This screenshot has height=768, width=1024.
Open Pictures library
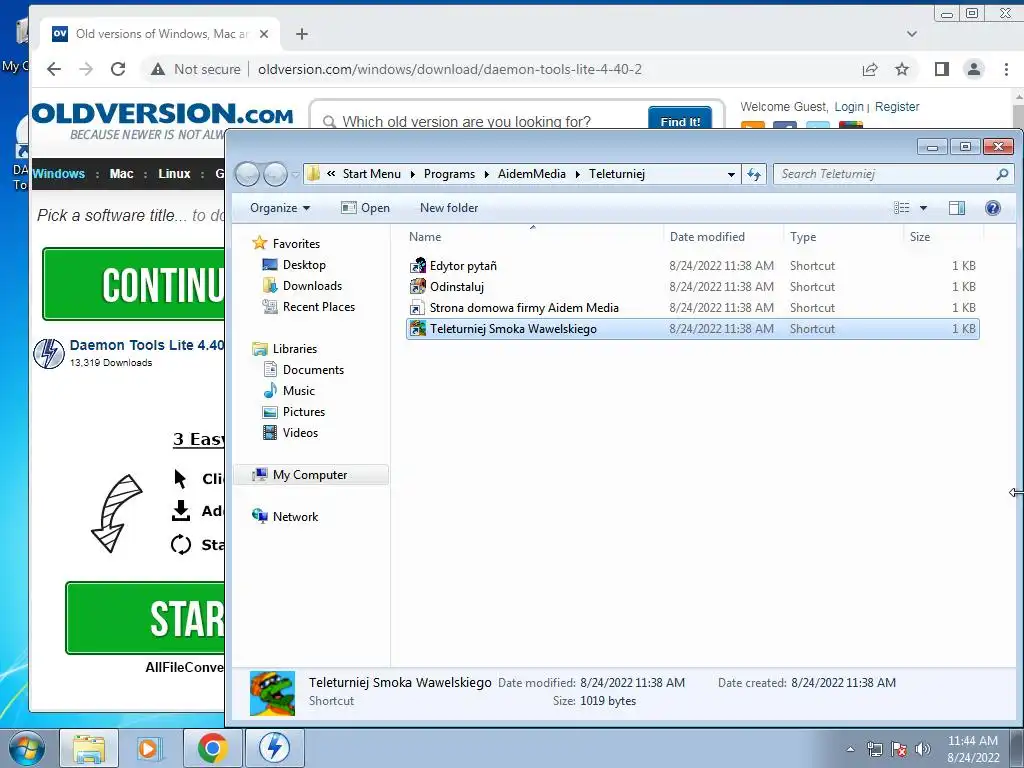tap(304, 411)
